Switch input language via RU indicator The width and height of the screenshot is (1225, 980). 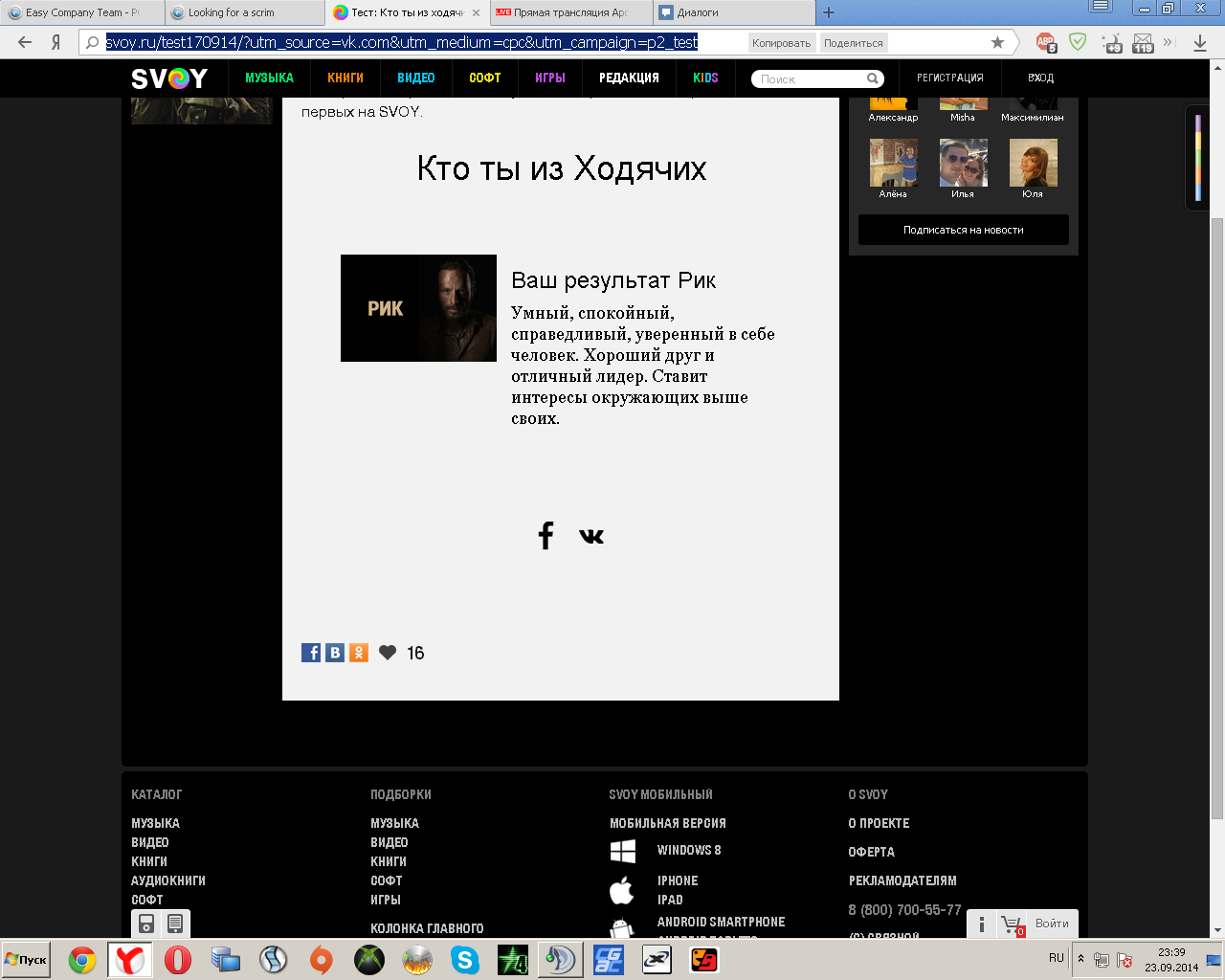(x=1057, y=958)
